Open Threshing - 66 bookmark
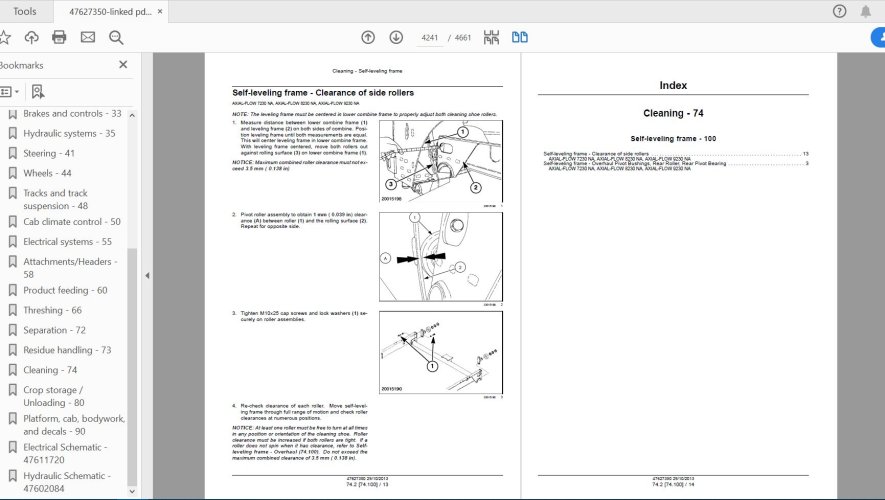This screenshot has width=885, height=500. click(52, 310)
